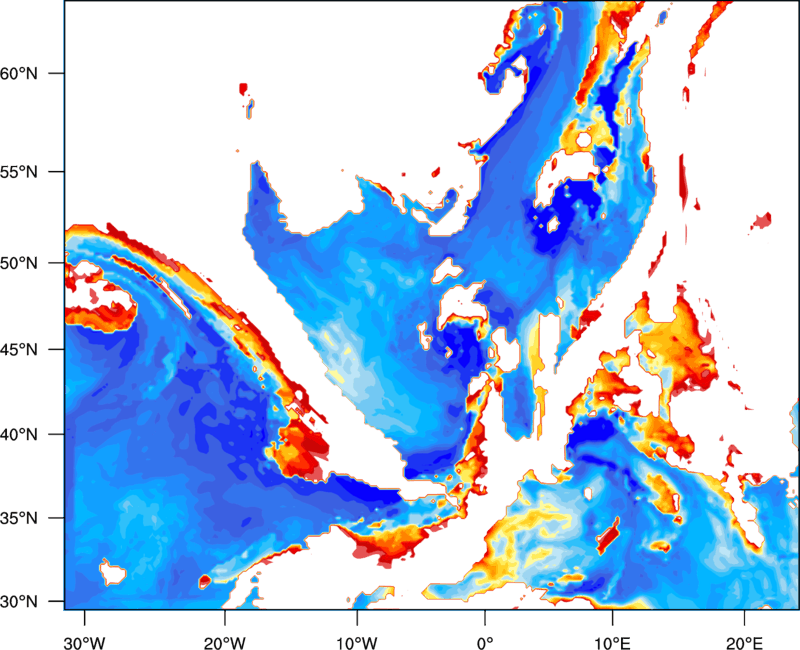Click the 40°N latitude label

19,435
